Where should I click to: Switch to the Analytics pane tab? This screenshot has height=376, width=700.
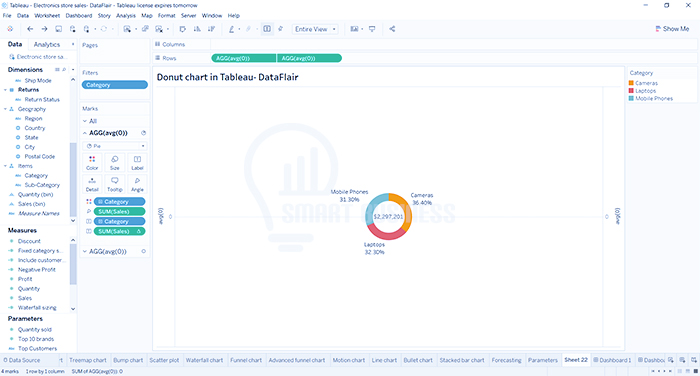click(47, 44)
